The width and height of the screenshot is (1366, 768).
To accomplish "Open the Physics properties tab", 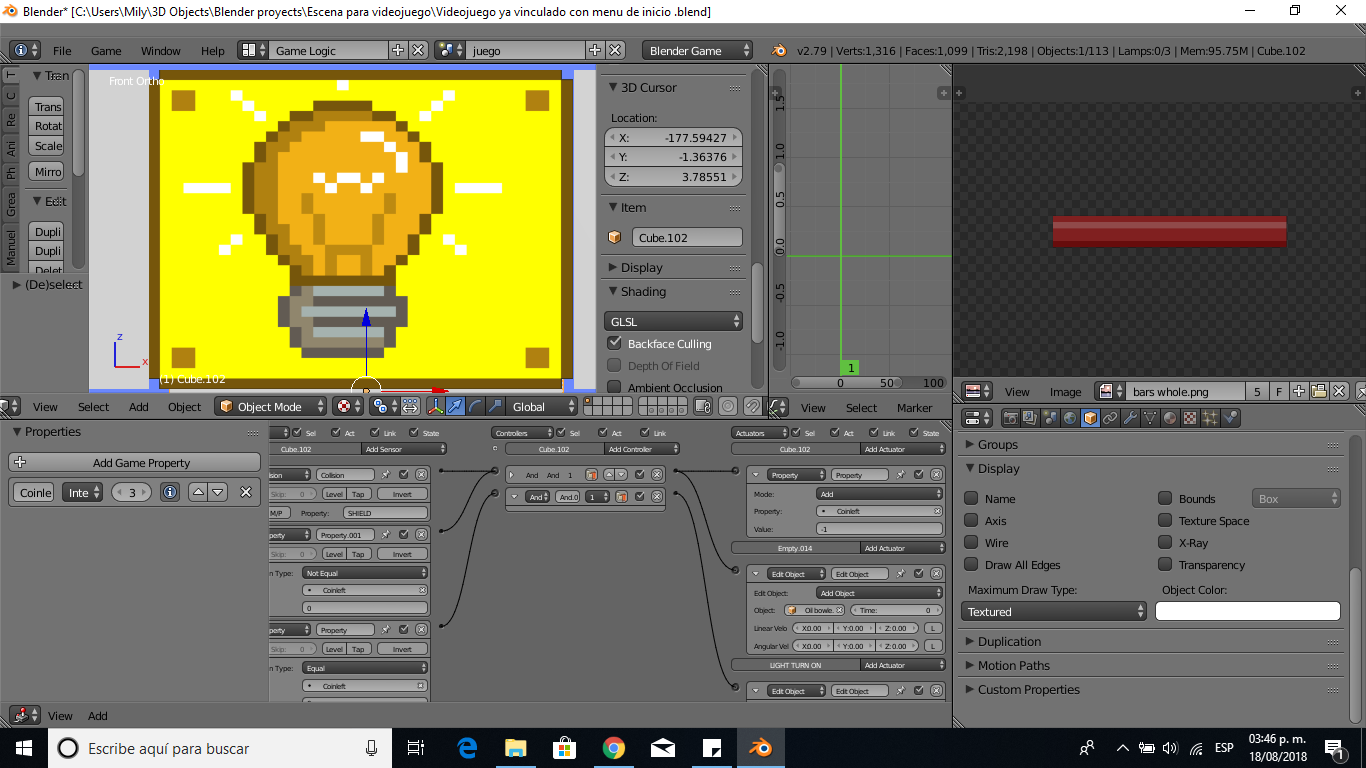I will [x=1230, y=418].
